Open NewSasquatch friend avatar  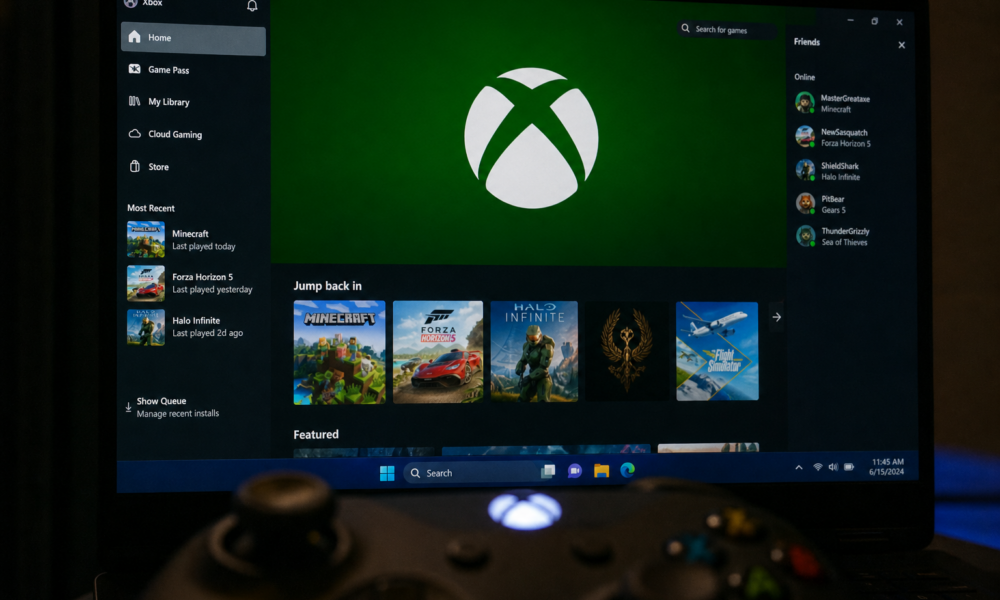(x=805, y=136)
